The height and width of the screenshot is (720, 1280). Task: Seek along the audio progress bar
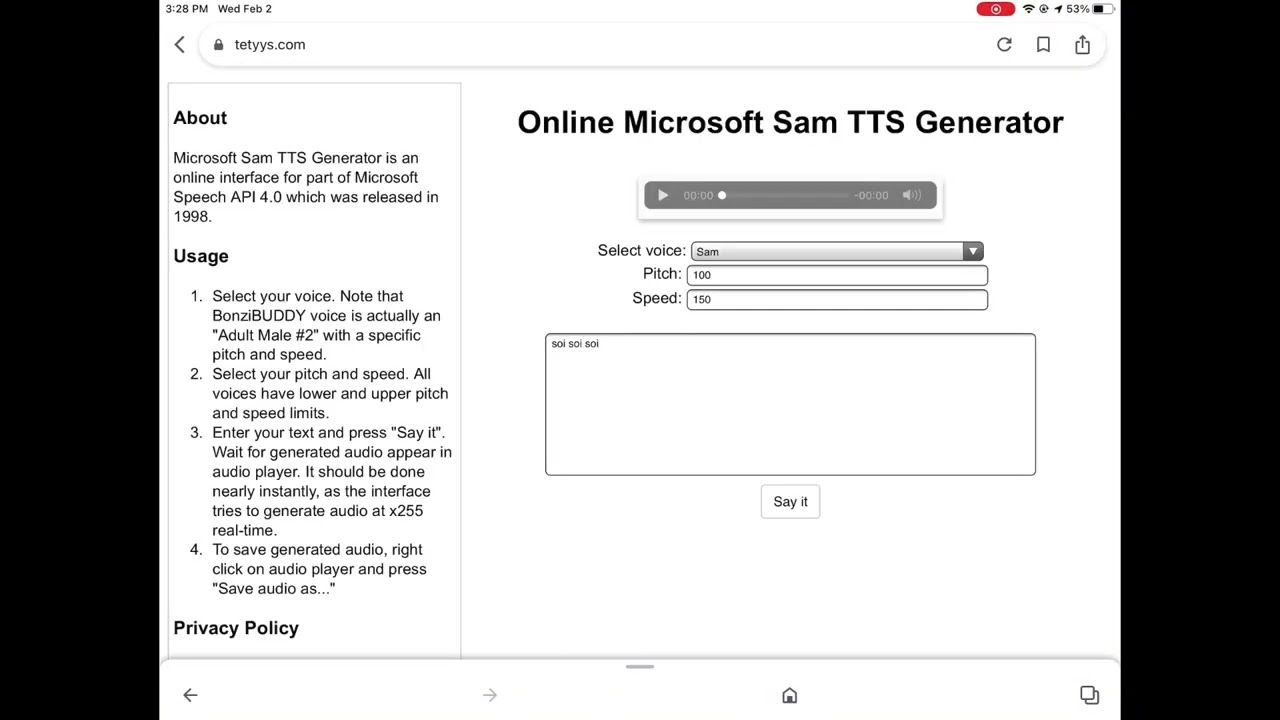click(x=784, y=196)
